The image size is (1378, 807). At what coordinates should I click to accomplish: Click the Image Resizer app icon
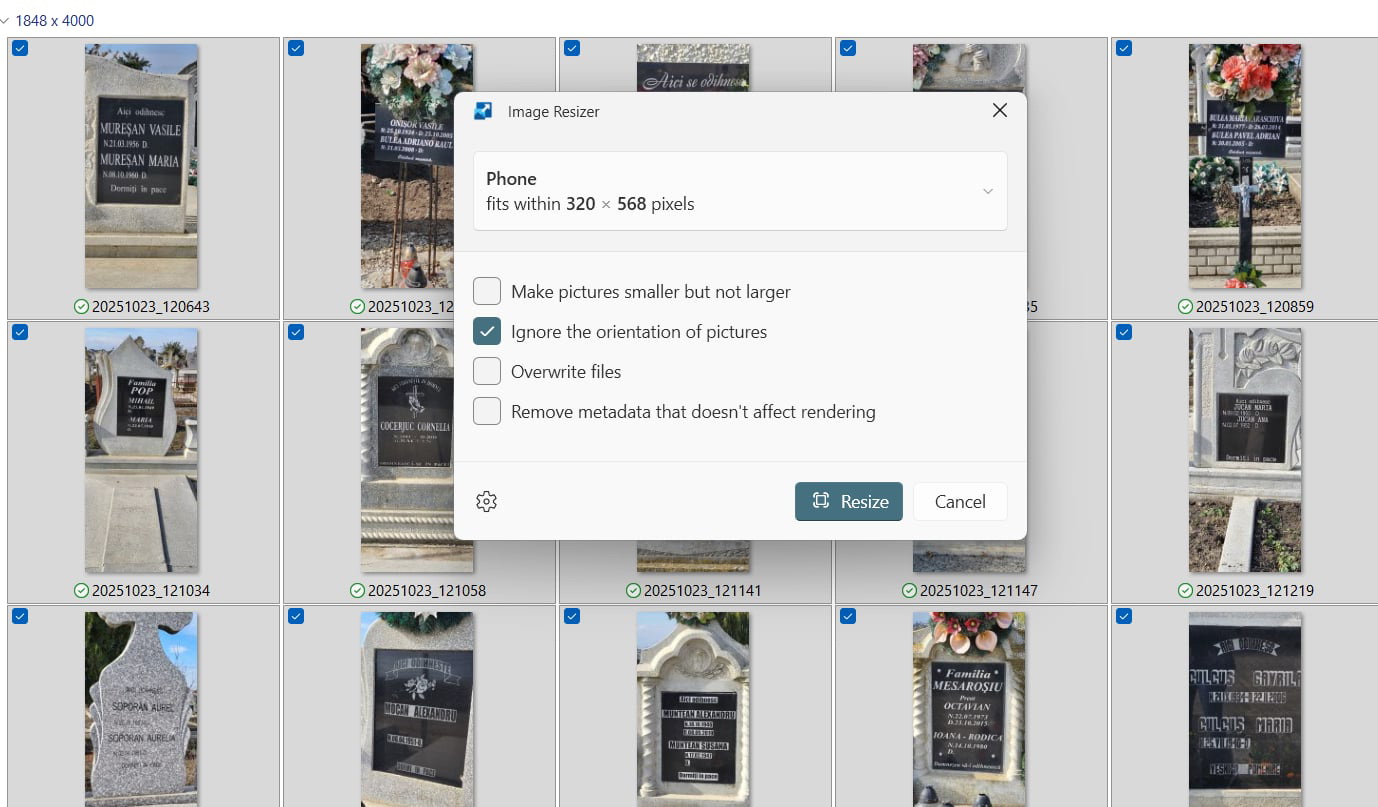click(x=483, y=111)
